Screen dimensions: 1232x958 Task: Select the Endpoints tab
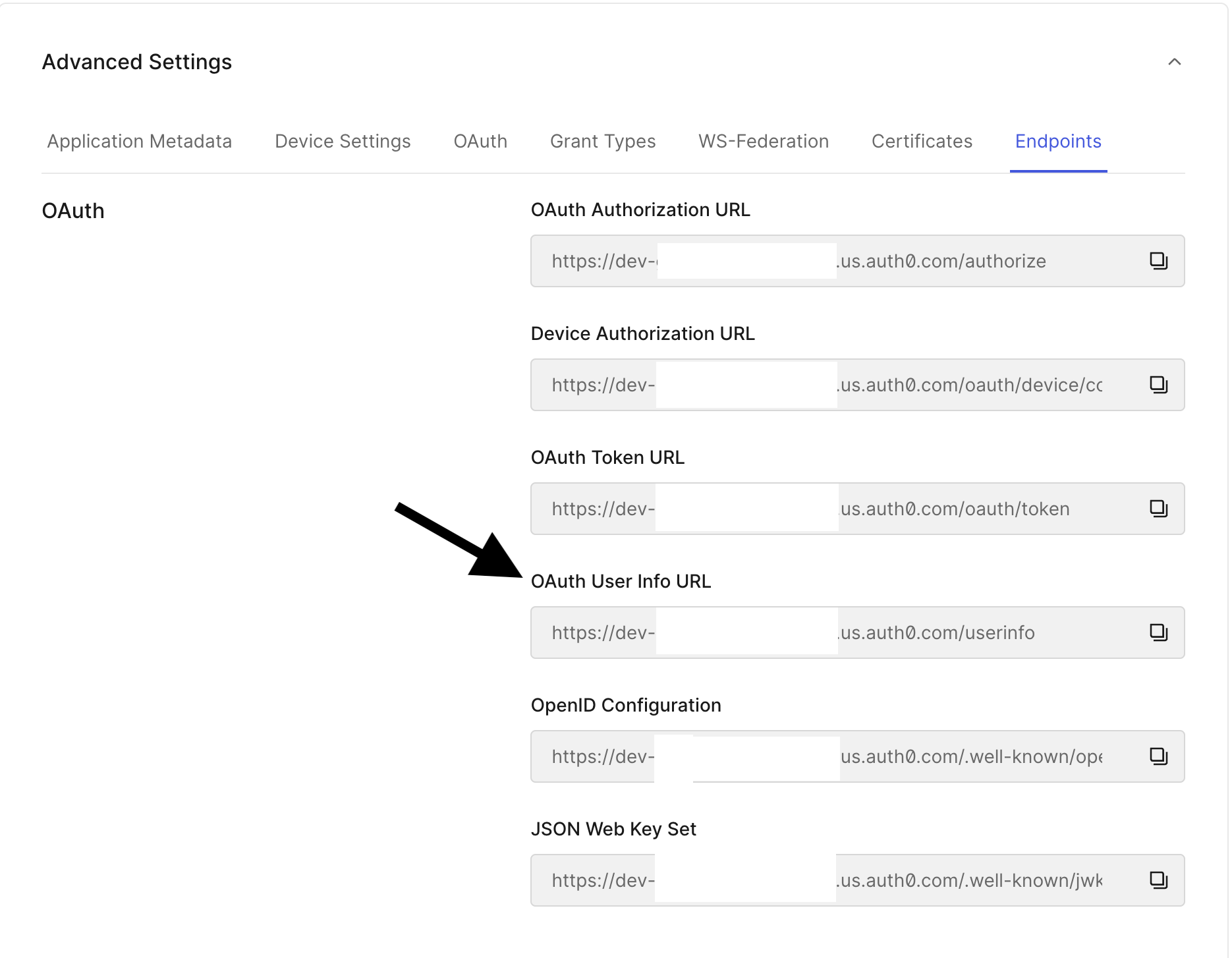pyautogui.click(x=1057, y=141)
